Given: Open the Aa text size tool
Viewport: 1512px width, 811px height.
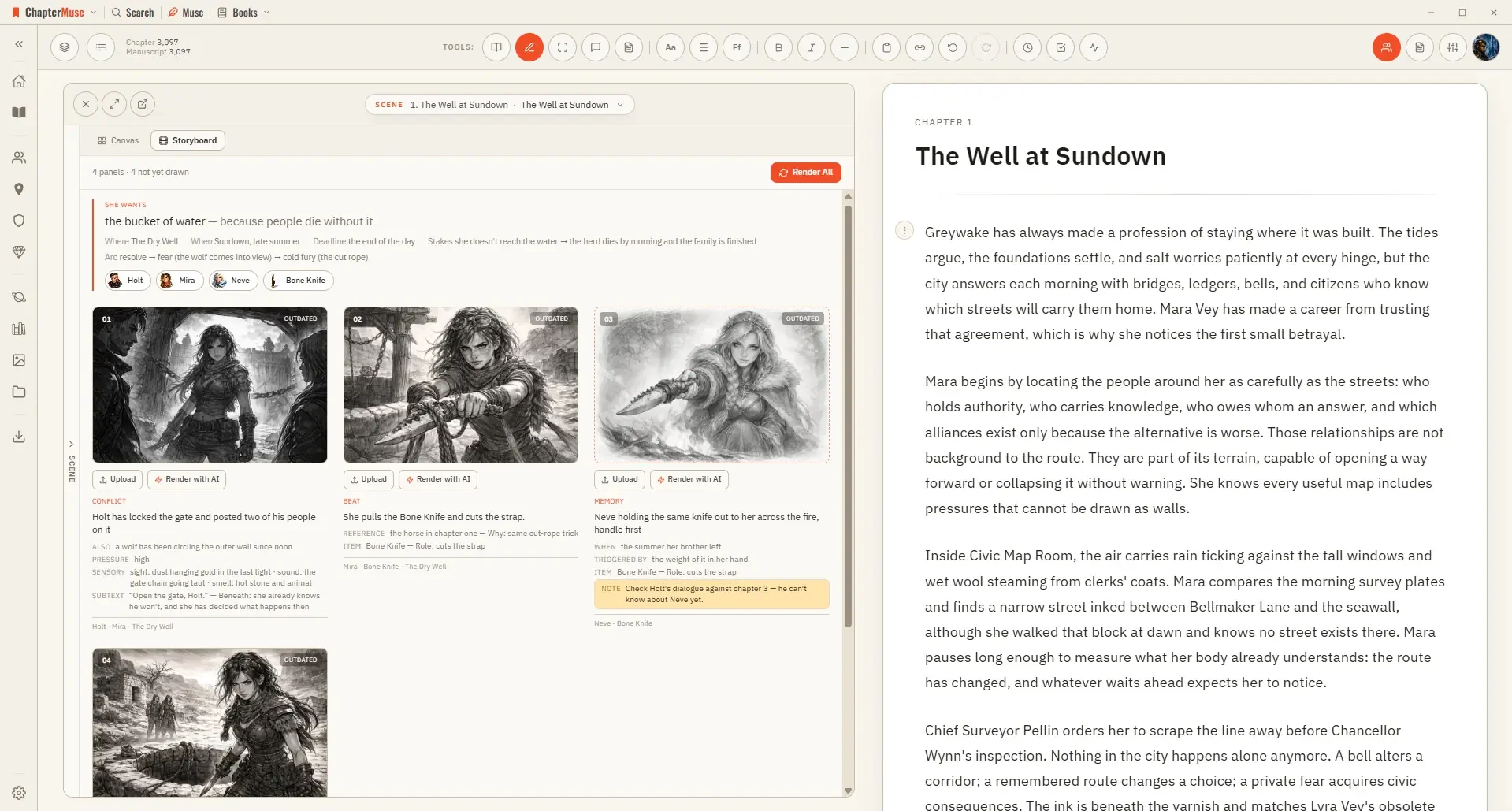Looking at the screenshot, I should click(x=671, y=47).
